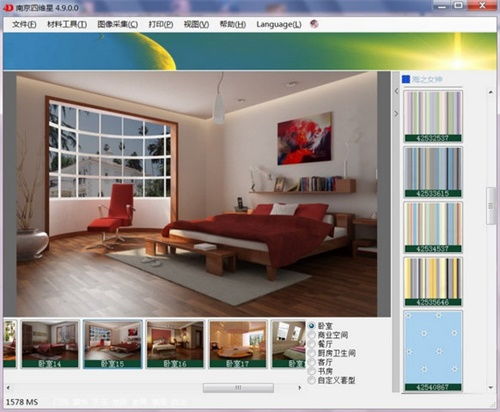The height and width of the screenshot is (412, 500).
Task: Click the main bedroom render preview
Action: [x=197, y=194]
